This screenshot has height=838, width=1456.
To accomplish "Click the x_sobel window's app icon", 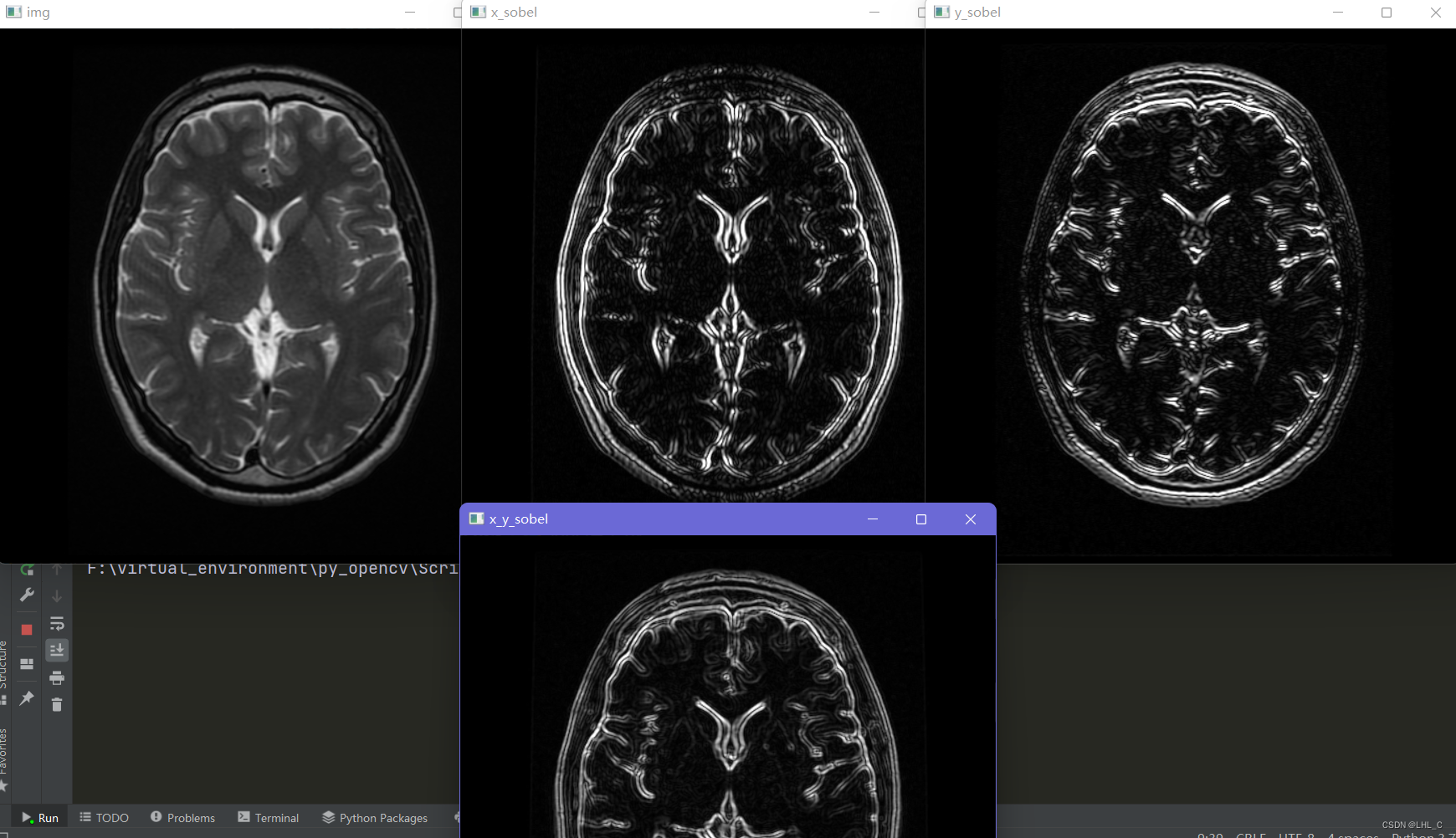I will (478, 12).
